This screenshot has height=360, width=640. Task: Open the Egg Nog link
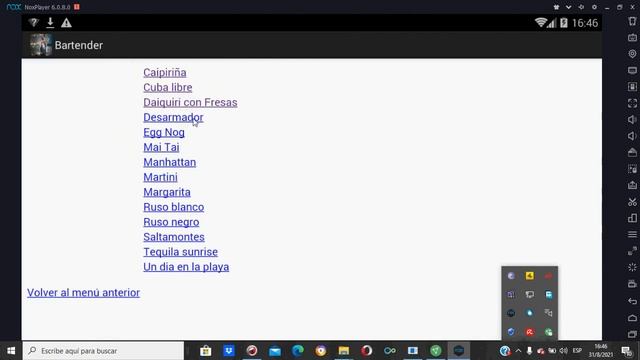point(164,132)
